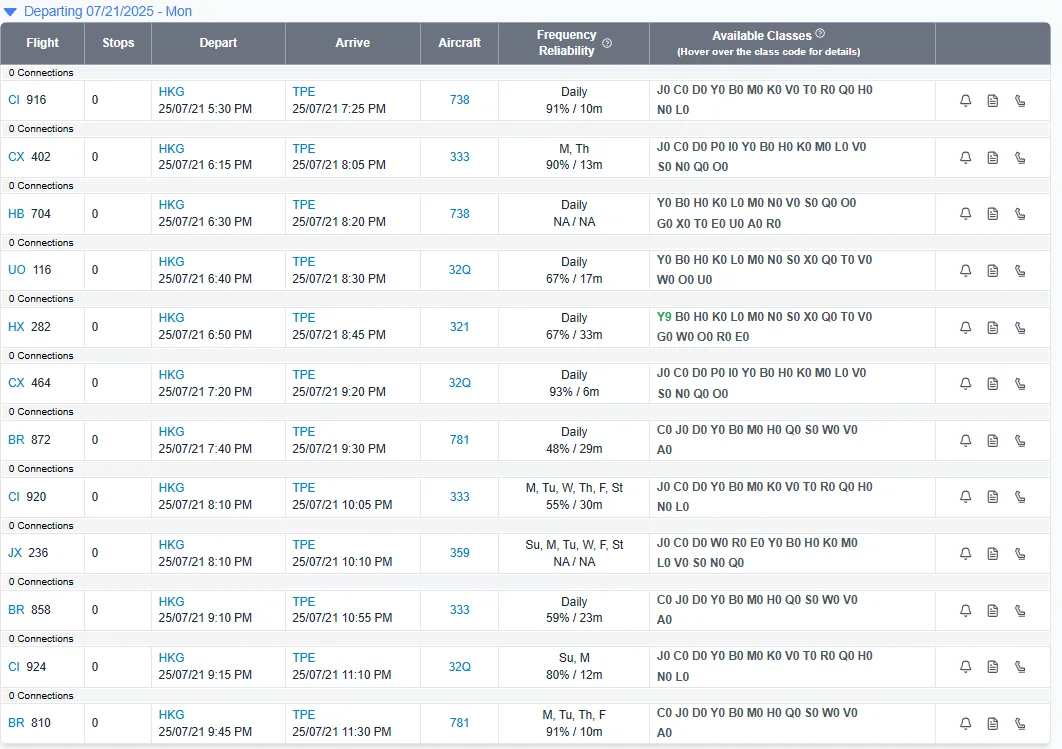Click the bell icon for CX 464
The width and height of the screenshot is (1062, 749).
click(966, 384)
